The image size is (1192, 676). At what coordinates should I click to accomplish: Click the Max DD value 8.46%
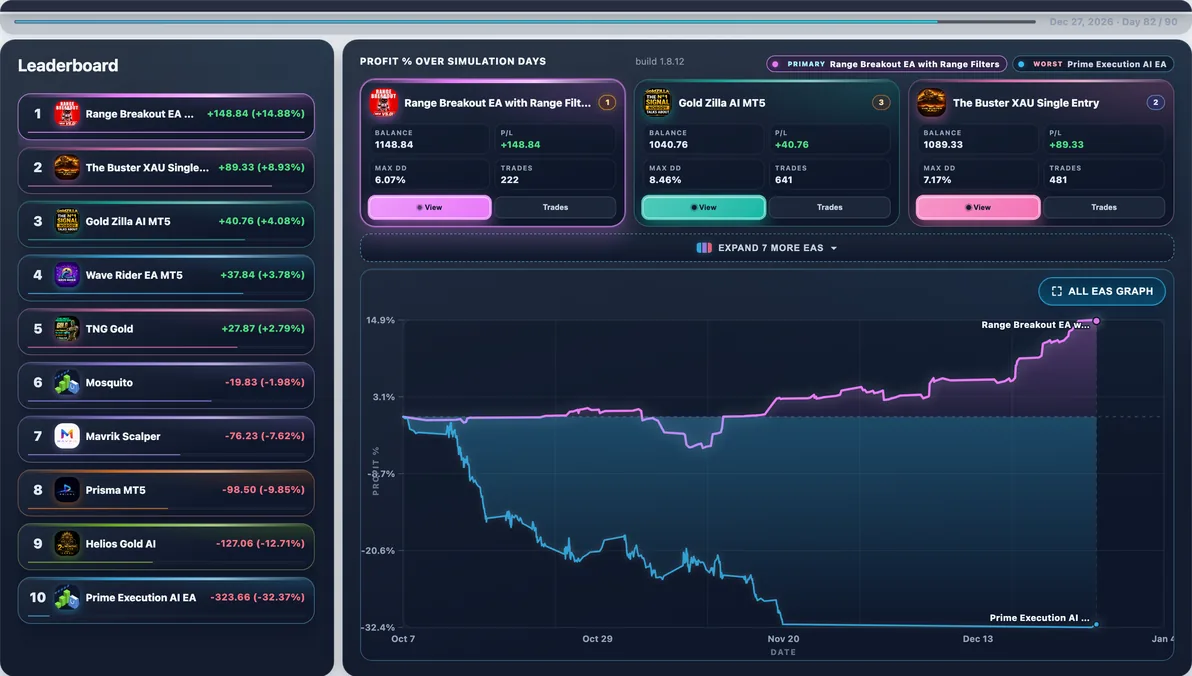(665, 180)
